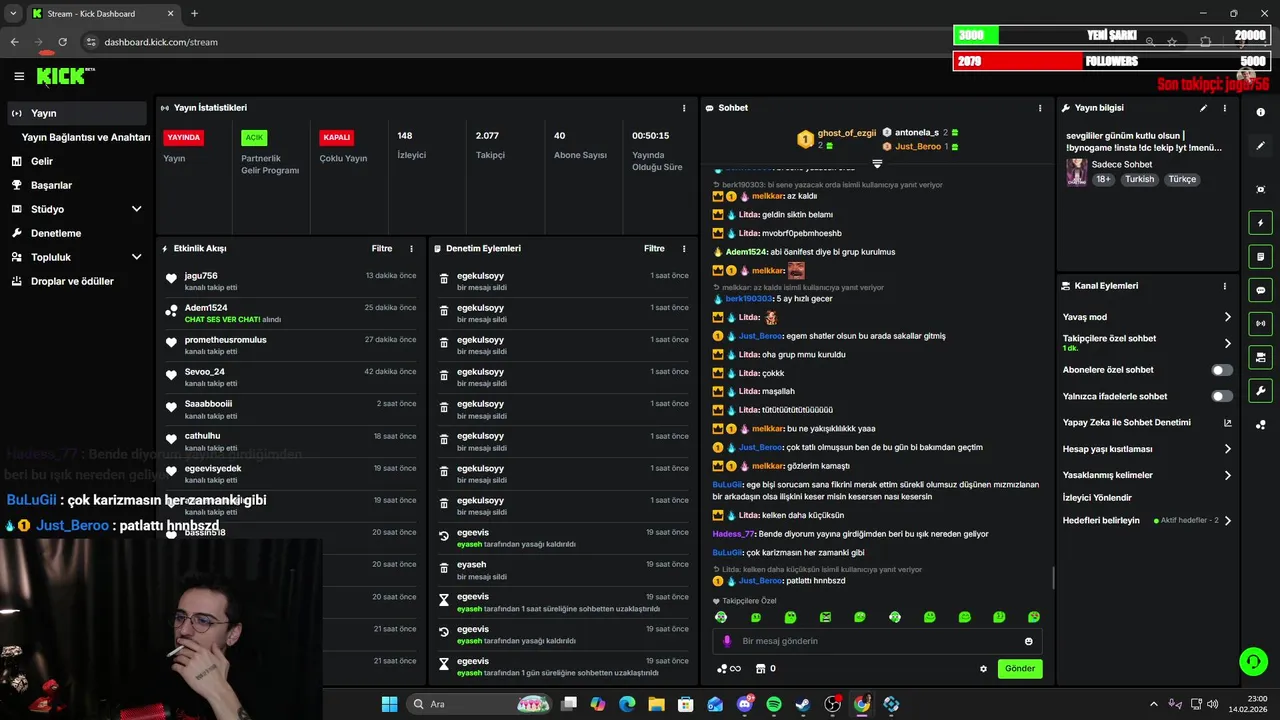Viewport: 1280px width, 720px height.
Task: Toggle the chat bubble panel icon
Action: (x=1260, y=290)
